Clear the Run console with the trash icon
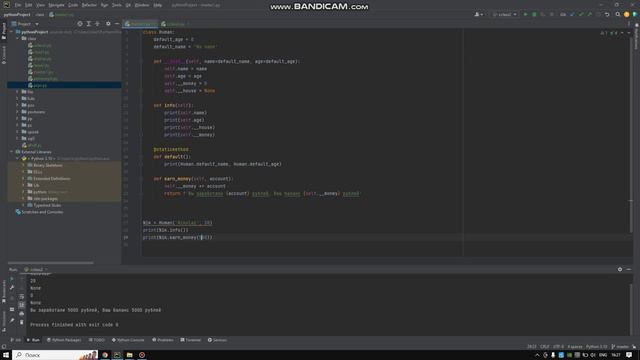Viewport: 640px width, 360px height. pos(22,322)
